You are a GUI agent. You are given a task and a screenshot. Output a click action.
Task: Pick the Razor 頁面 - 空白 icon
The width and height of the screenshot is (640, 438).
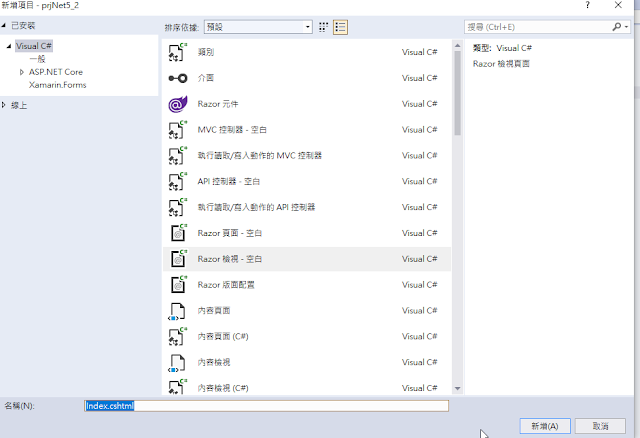[178, 233]
